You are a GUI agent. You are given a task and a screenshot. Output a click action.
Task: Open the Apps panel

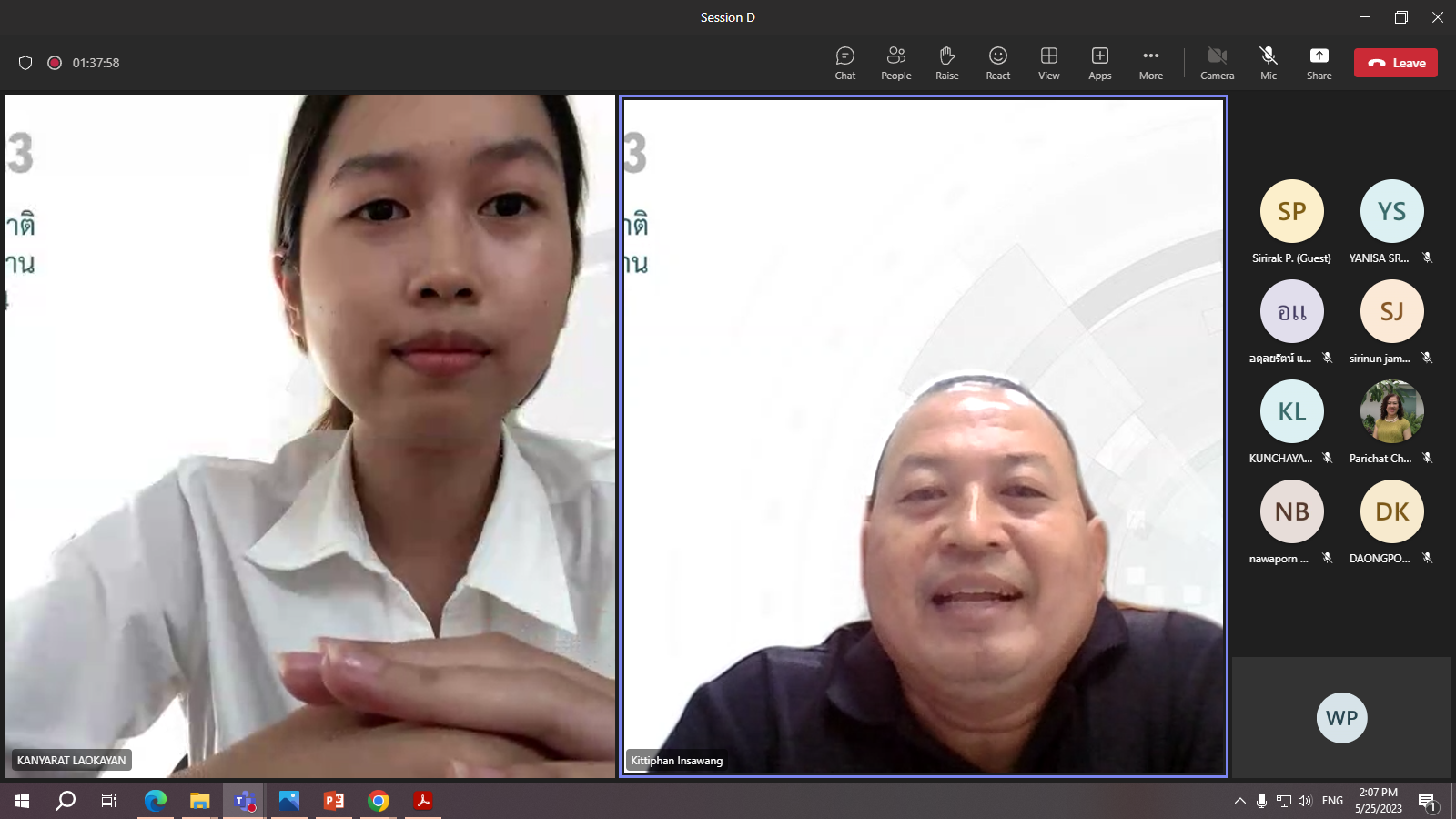[1100, 63]
